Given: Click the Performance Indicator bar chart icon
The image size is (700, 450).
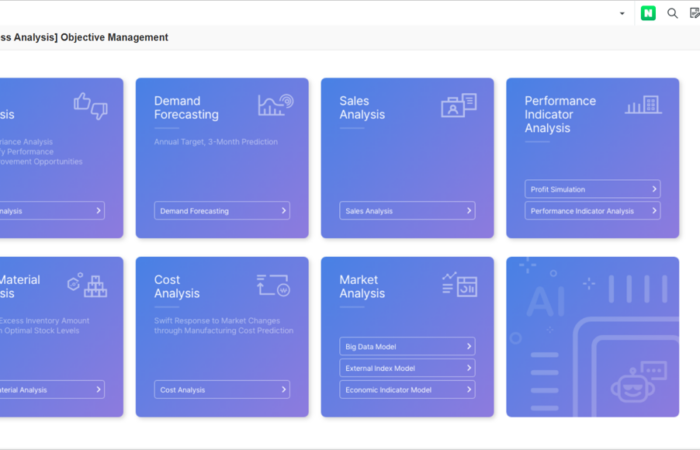Looking at the screenshot, I should click(x=642, y=104).
